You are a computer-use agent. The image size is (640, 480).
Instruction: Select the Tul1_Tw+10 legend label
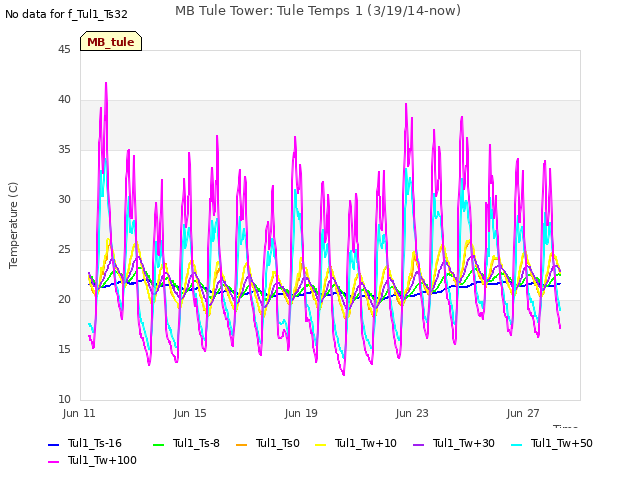click(x=366, y=443)
